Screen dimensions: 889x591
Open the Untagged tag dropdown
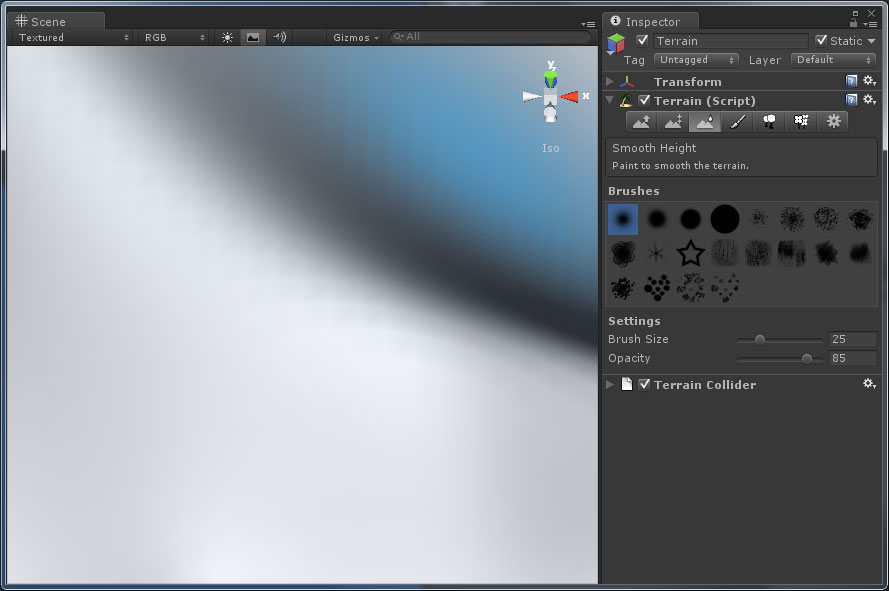click(x=696, y=60)
